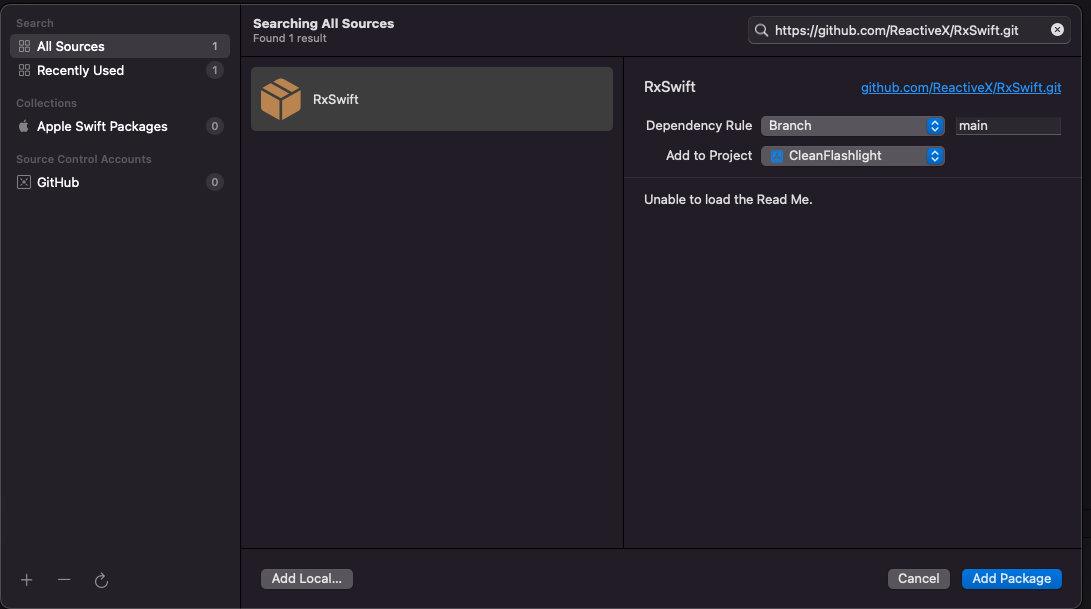The image size is (1091, 609).
Task: Click the 'Searching All Sources' title
Action: 324,24
